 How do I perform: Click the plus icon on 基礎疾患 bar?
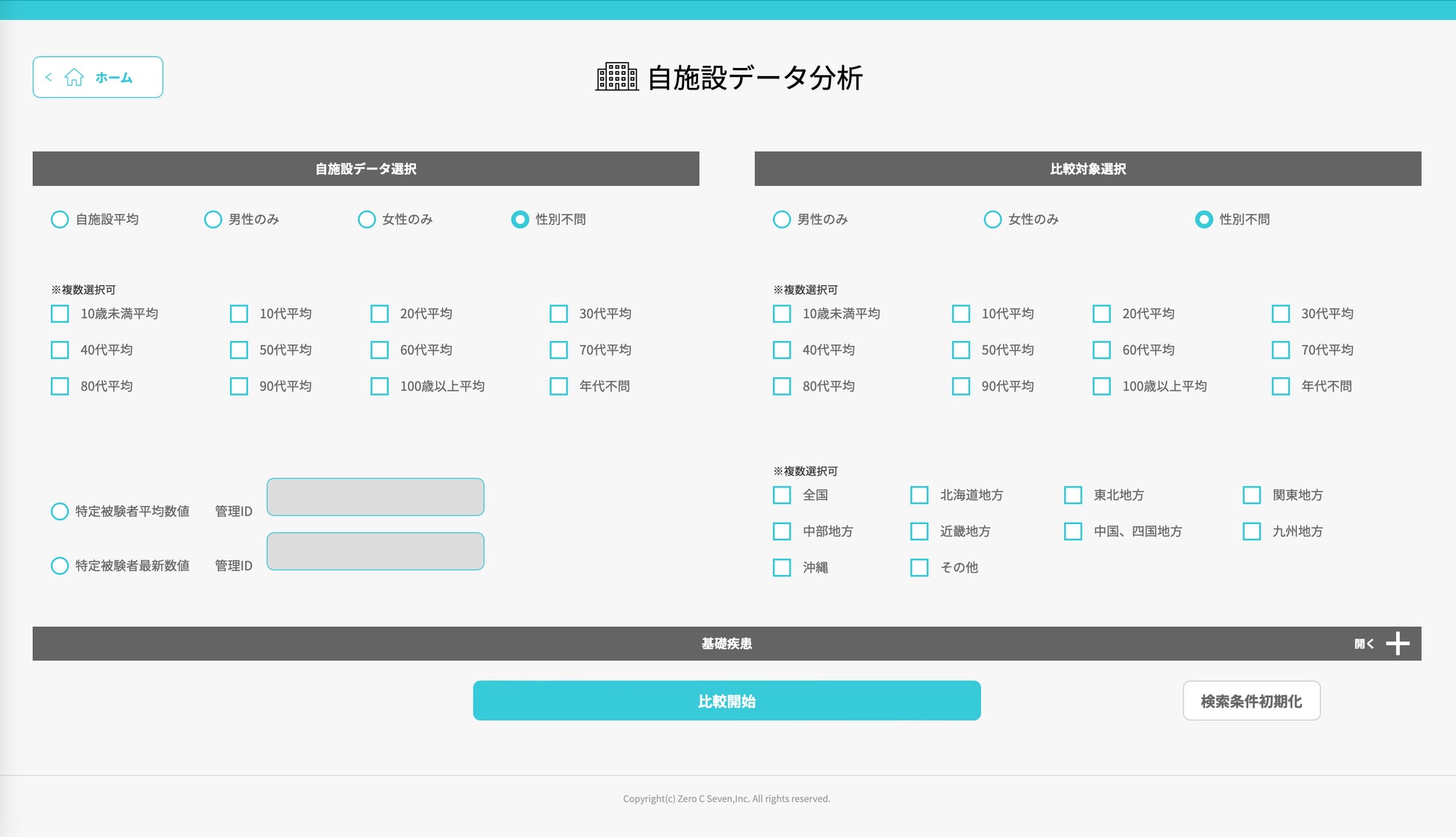(x=1397, y=644)
